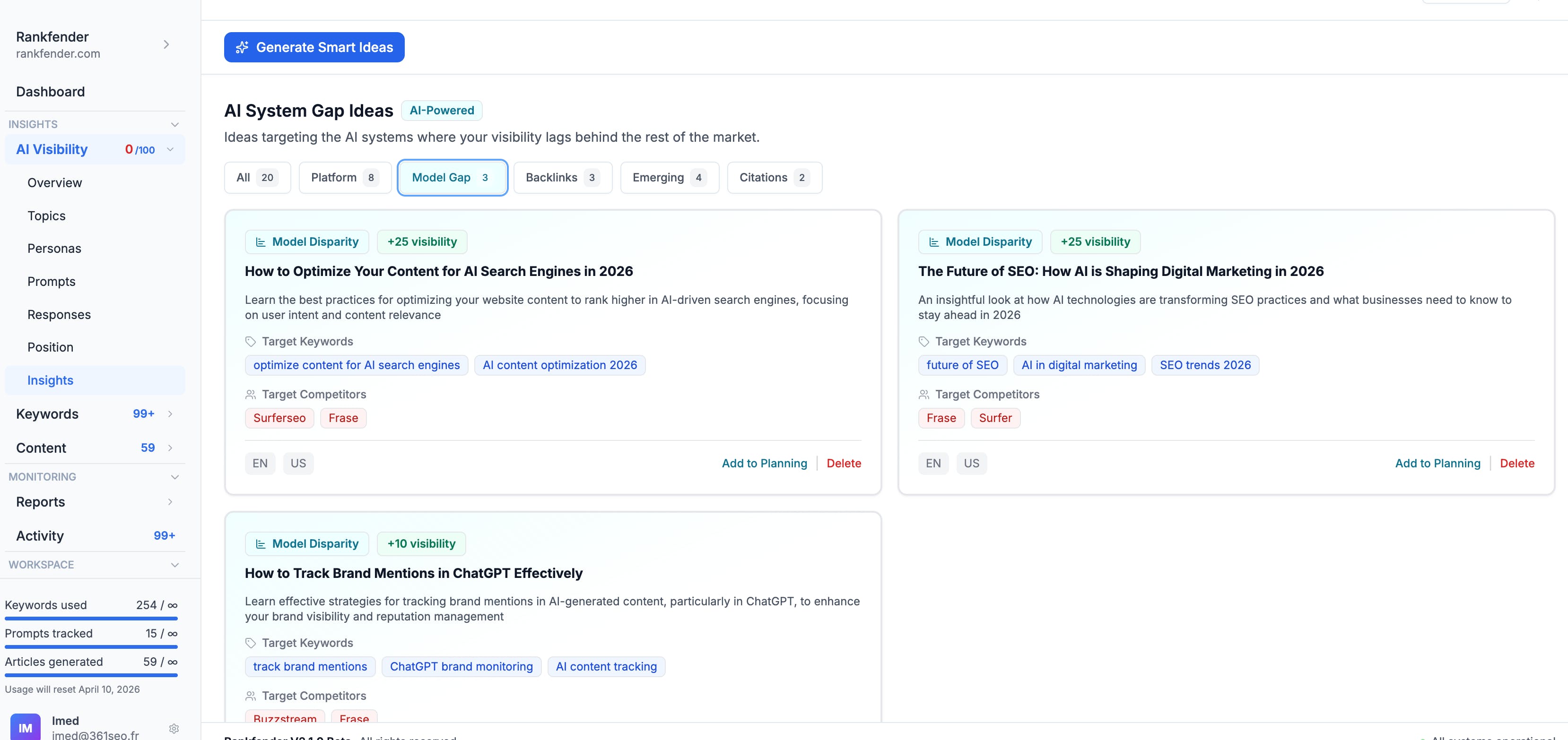Collapse the MONITORING sidebar section
The image size is (1568, 740).
tap(174, 477)
